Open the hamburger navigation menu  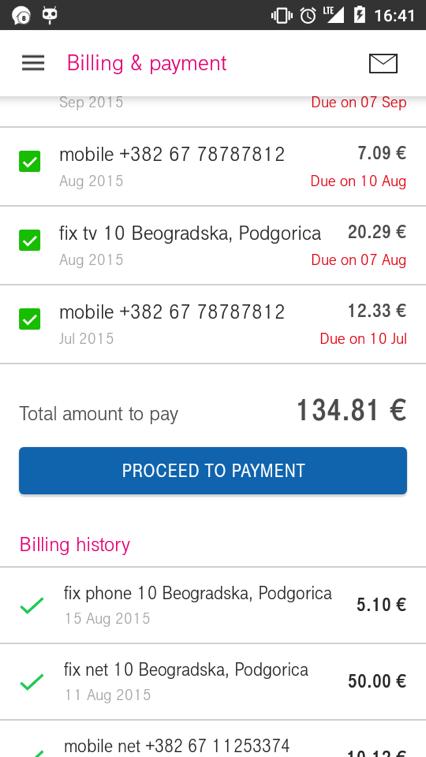(33, 63)
